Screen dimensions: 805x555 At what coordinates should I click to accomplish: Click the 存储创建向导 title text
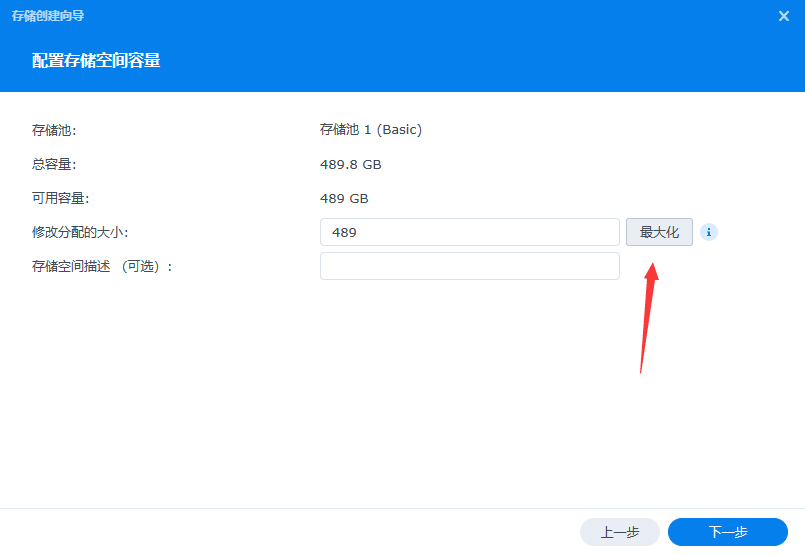pyautogui.click(x=48, y=16)
